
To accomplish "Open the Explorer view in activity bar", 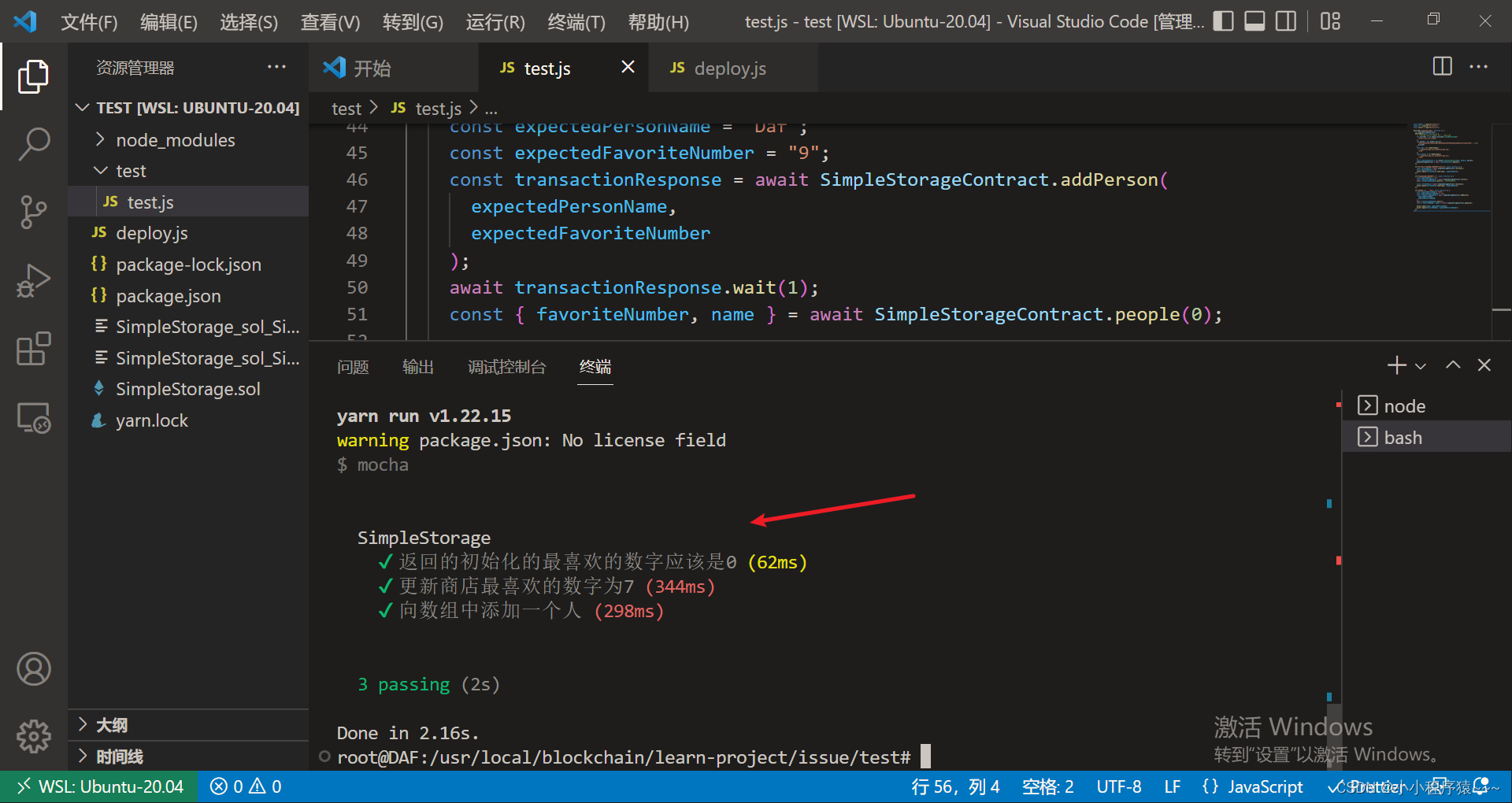I will [x=33, y=76].
